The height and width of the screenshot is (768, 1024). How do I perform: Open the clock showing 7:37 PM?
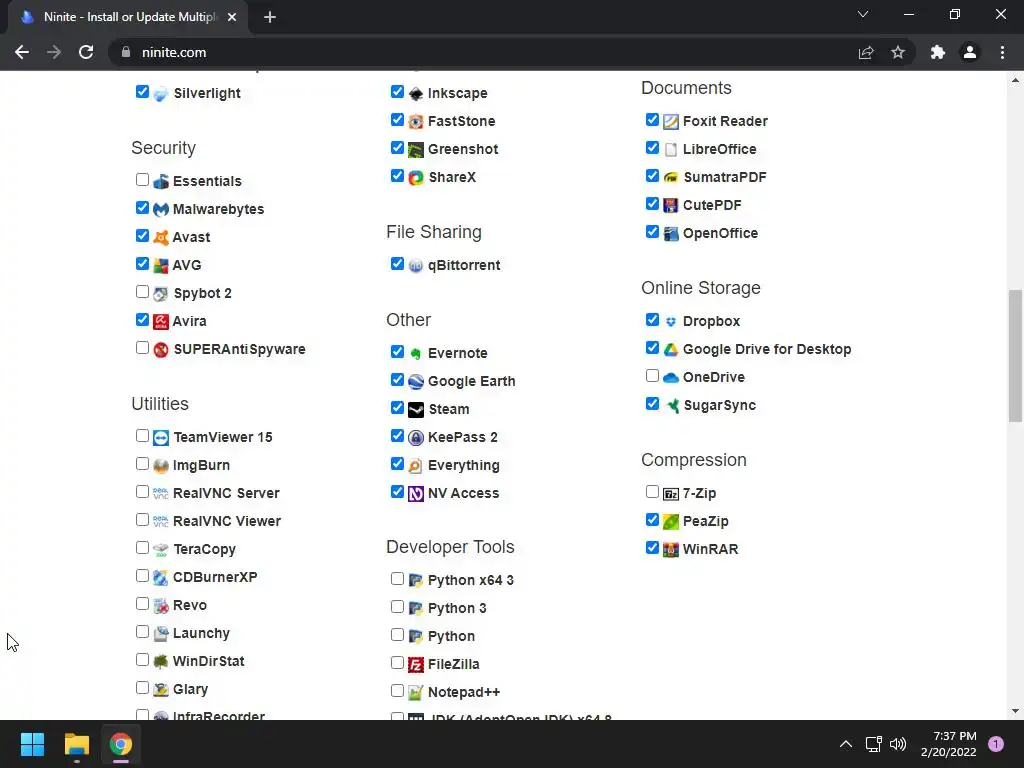click(x=948, y=744)
